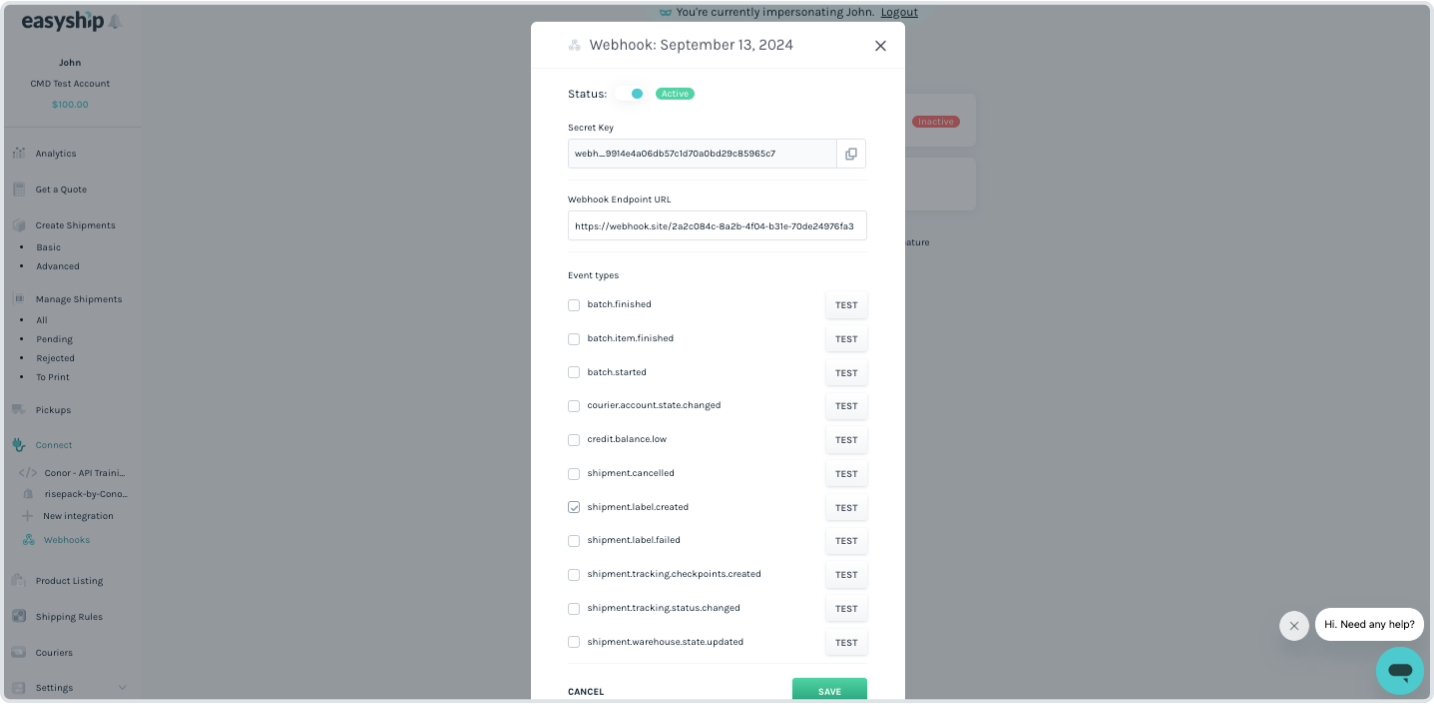Select Pending under Manage Shipments
This screenshot has width=1434, height=704.
point(55,339)
